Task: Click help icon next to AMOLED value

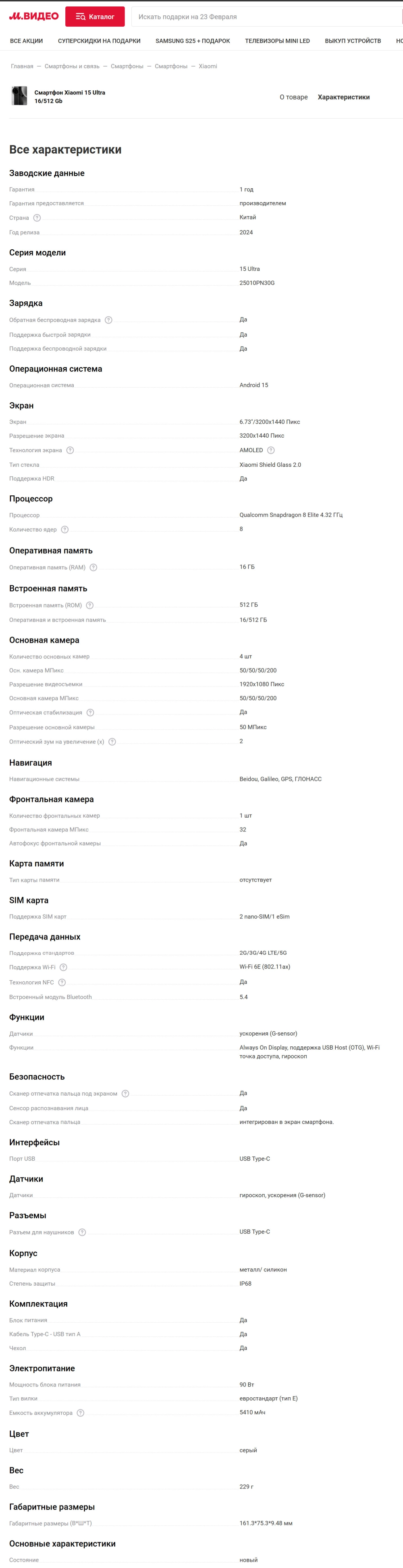Action: [x=271, y=451]
